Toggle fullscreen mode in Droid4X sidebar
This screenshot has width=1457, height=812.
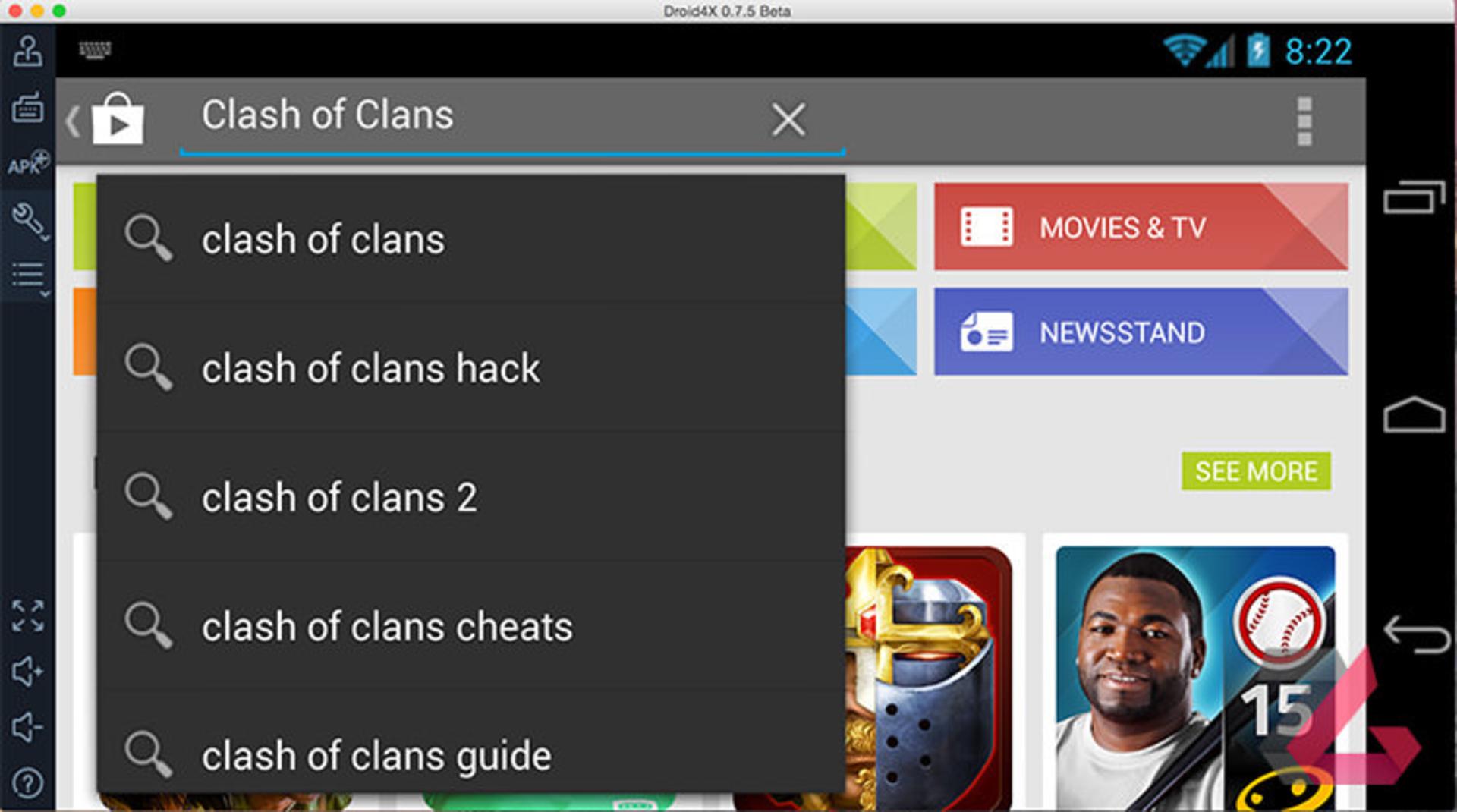tap(28, 615)
